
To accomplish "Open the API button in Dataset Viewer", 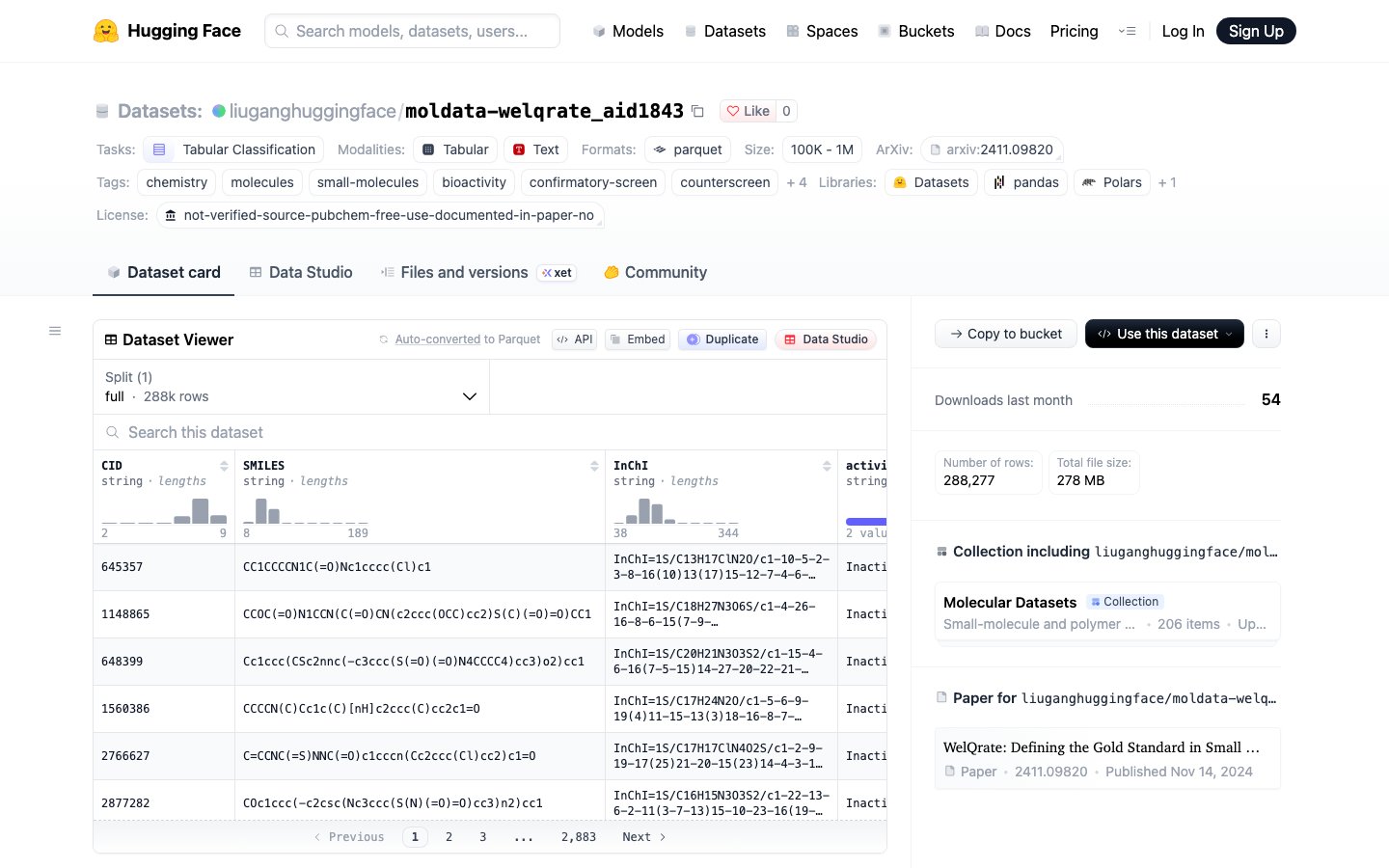I will (575, 339).
